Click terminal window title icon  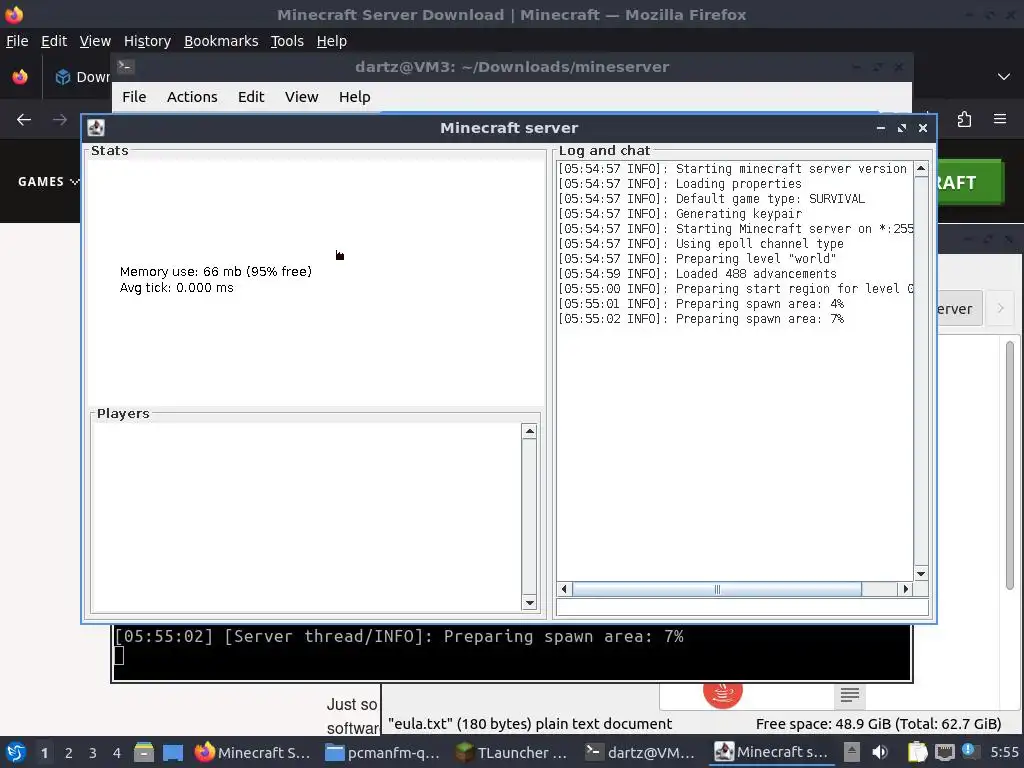(125, 67)
